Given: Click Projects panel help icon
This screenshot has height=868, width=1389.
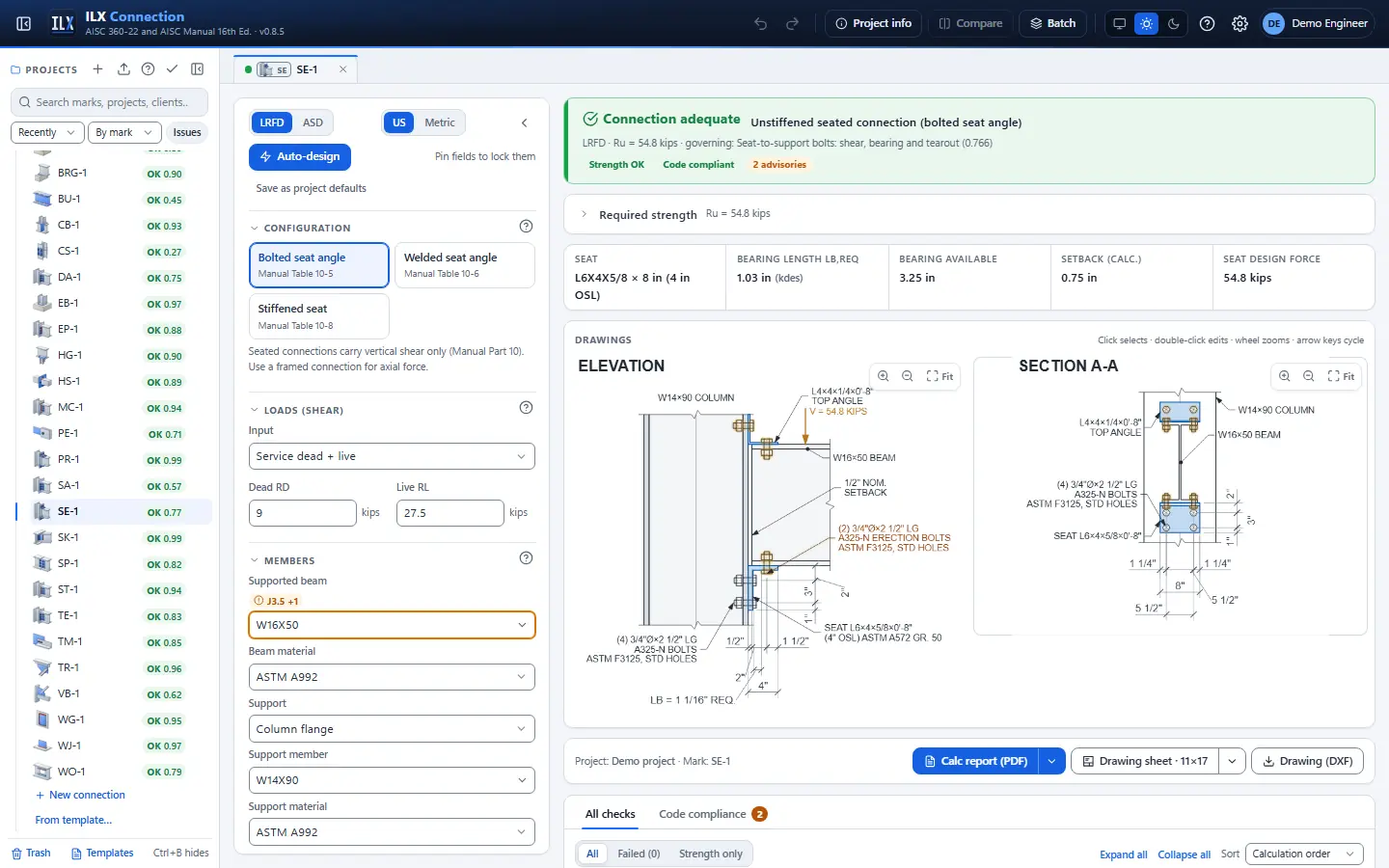Looking at the screenshot, I should (x=148, y=68).
